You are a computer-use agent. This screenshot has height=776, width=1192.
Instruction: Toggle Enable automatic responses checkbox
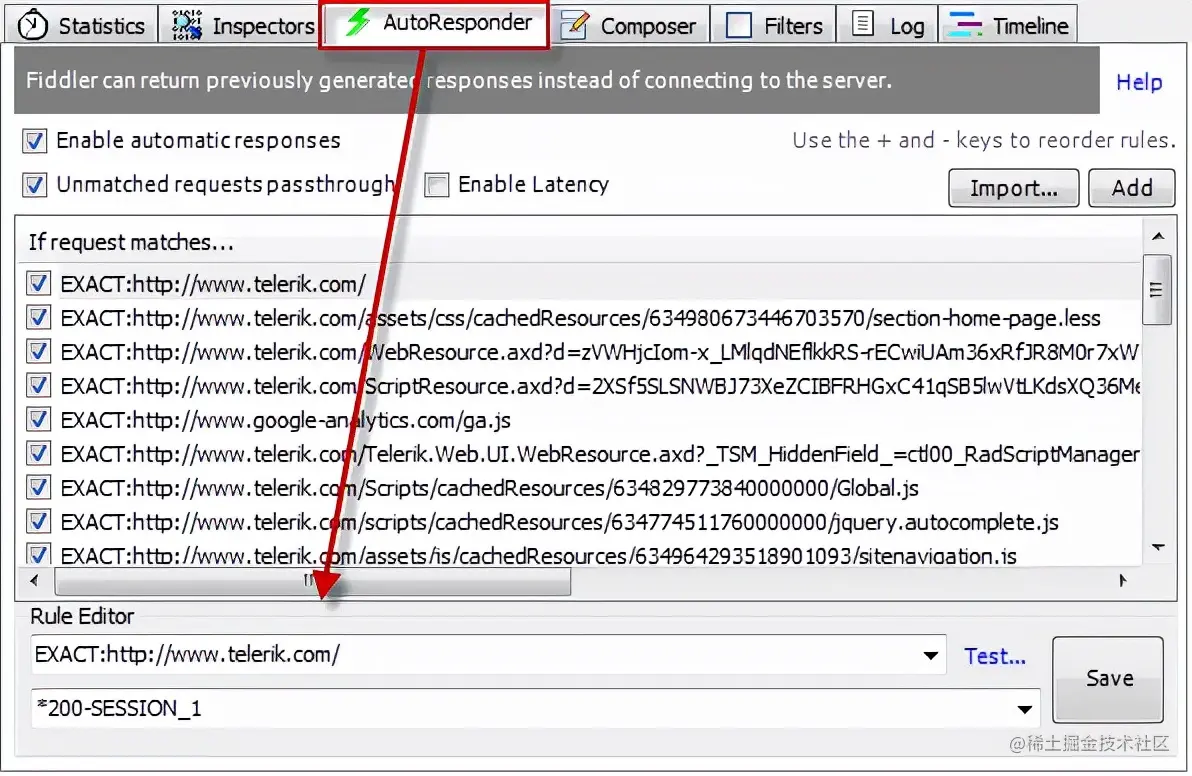[x=34, y=141]
